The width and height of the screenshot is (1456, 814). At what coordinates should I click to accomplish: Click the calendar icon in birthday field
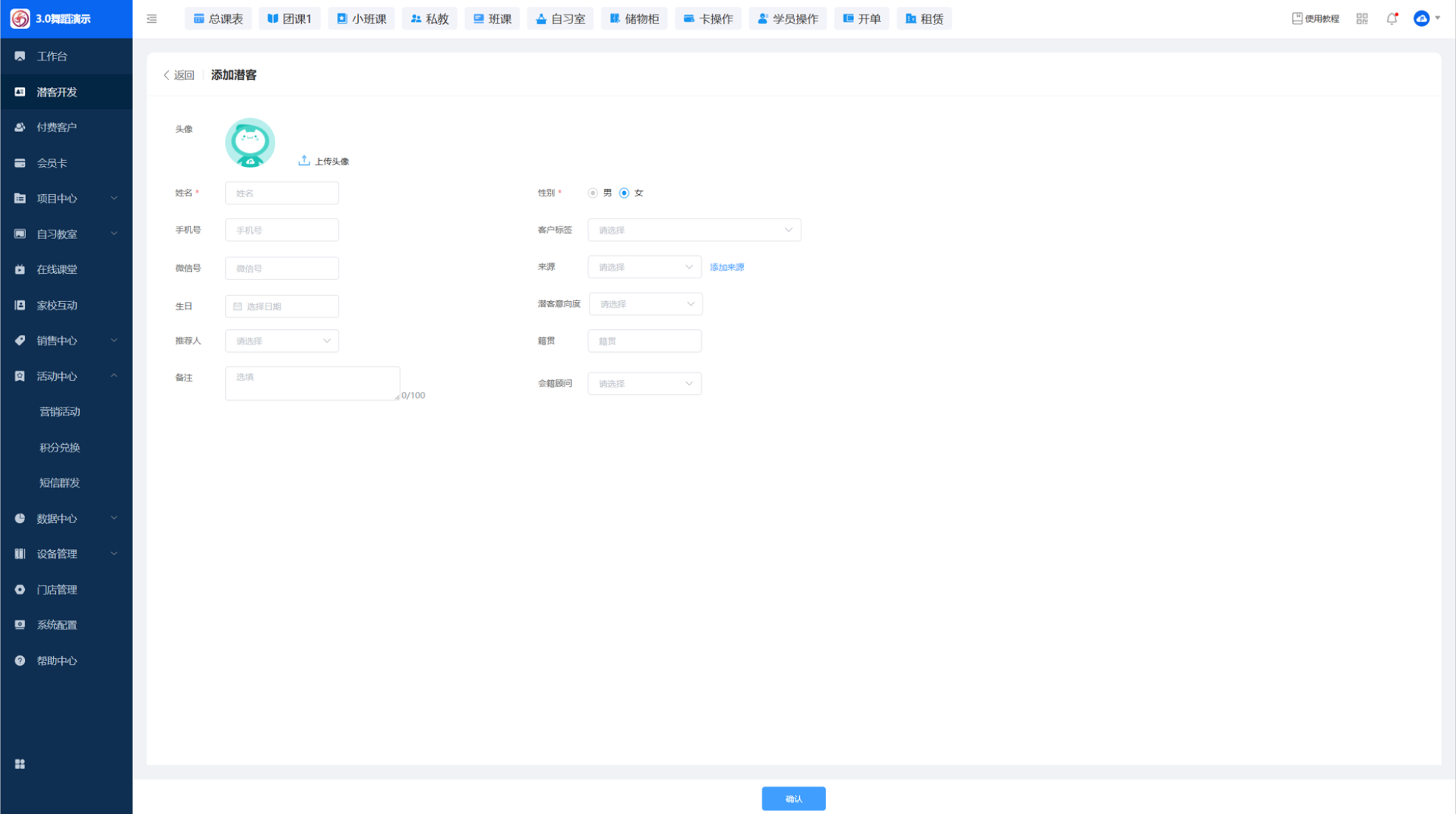click(238, 306)
